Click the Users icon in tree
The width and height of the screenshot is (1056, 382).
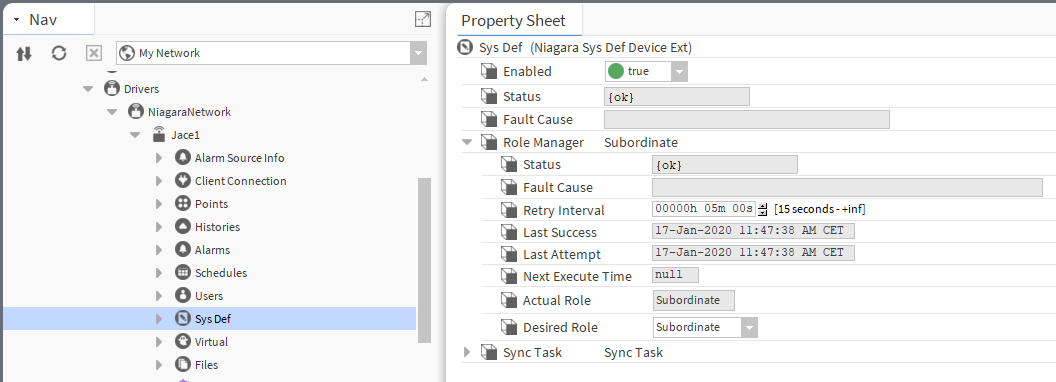pyautogui.click(x=183, y=295)
